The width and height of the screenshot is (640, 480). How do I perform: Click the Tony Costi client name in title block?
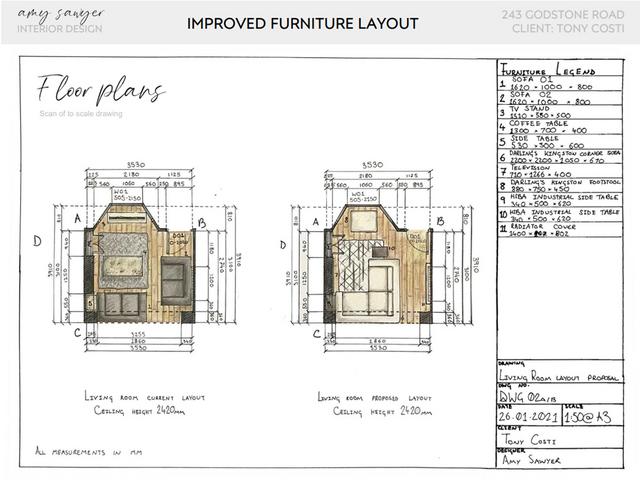[530, 438]
